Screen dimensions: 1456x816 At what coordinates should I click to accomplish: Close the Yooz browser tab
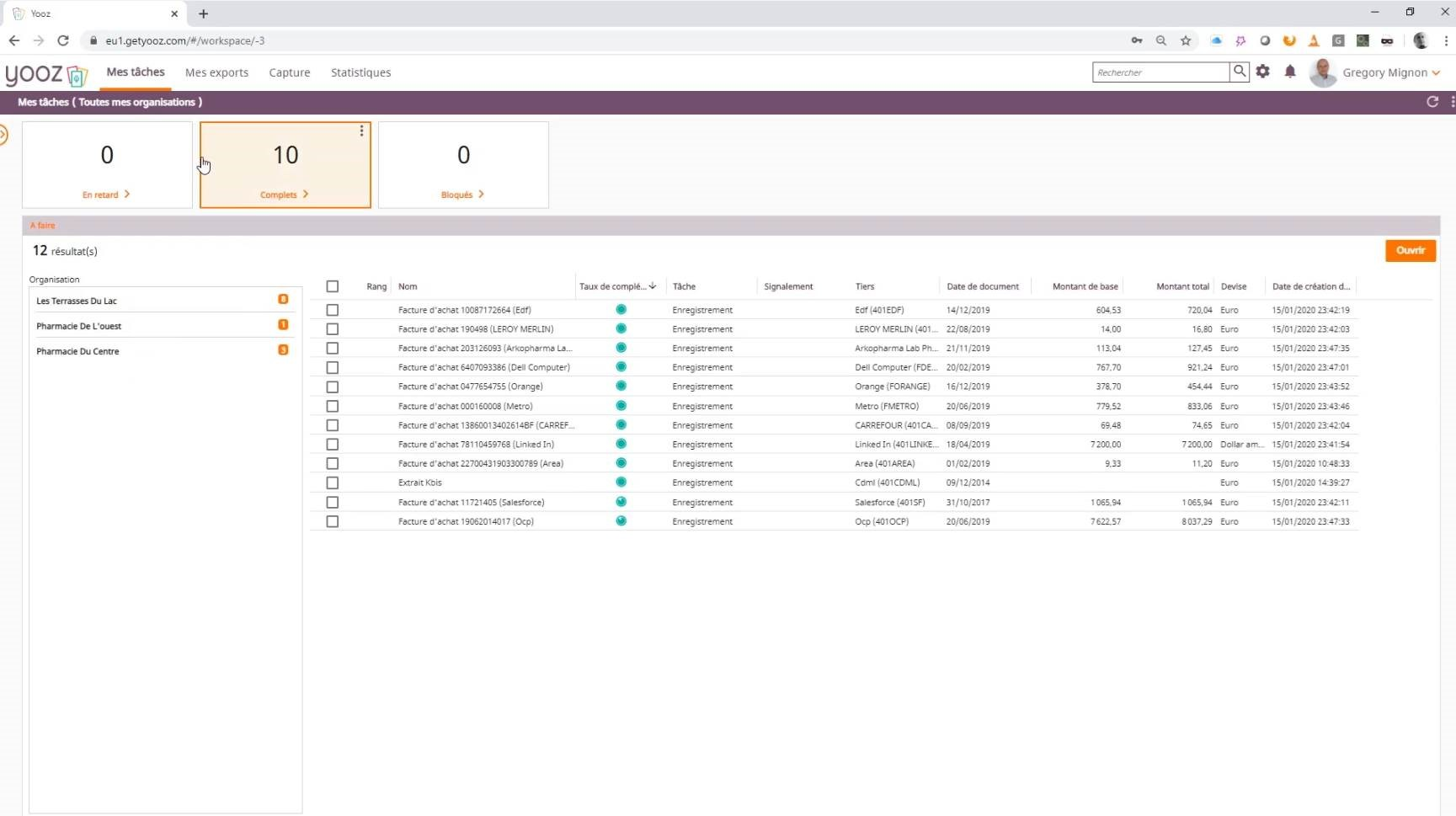point(174,13)
